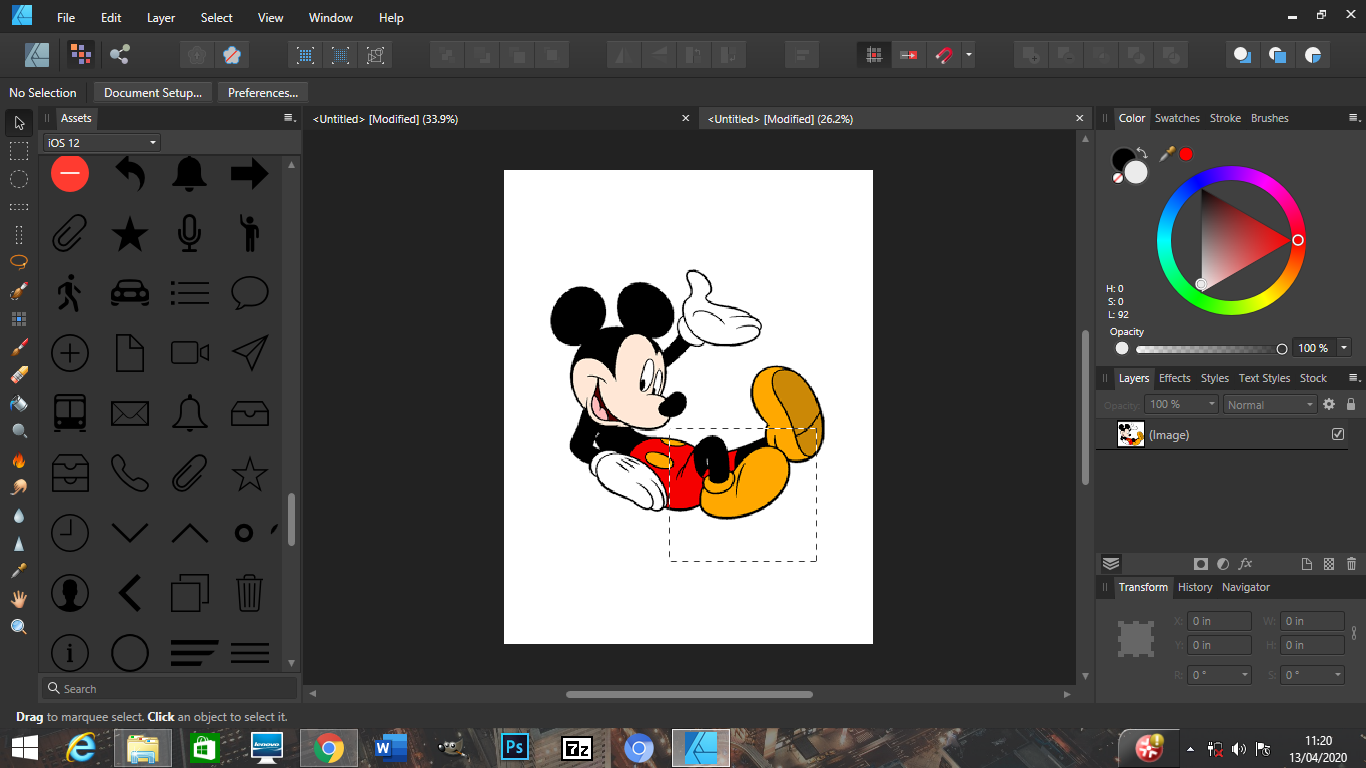Toggle visibility checkbox of the (Image) layer

pyautogui.click(x=1338, y=434)
